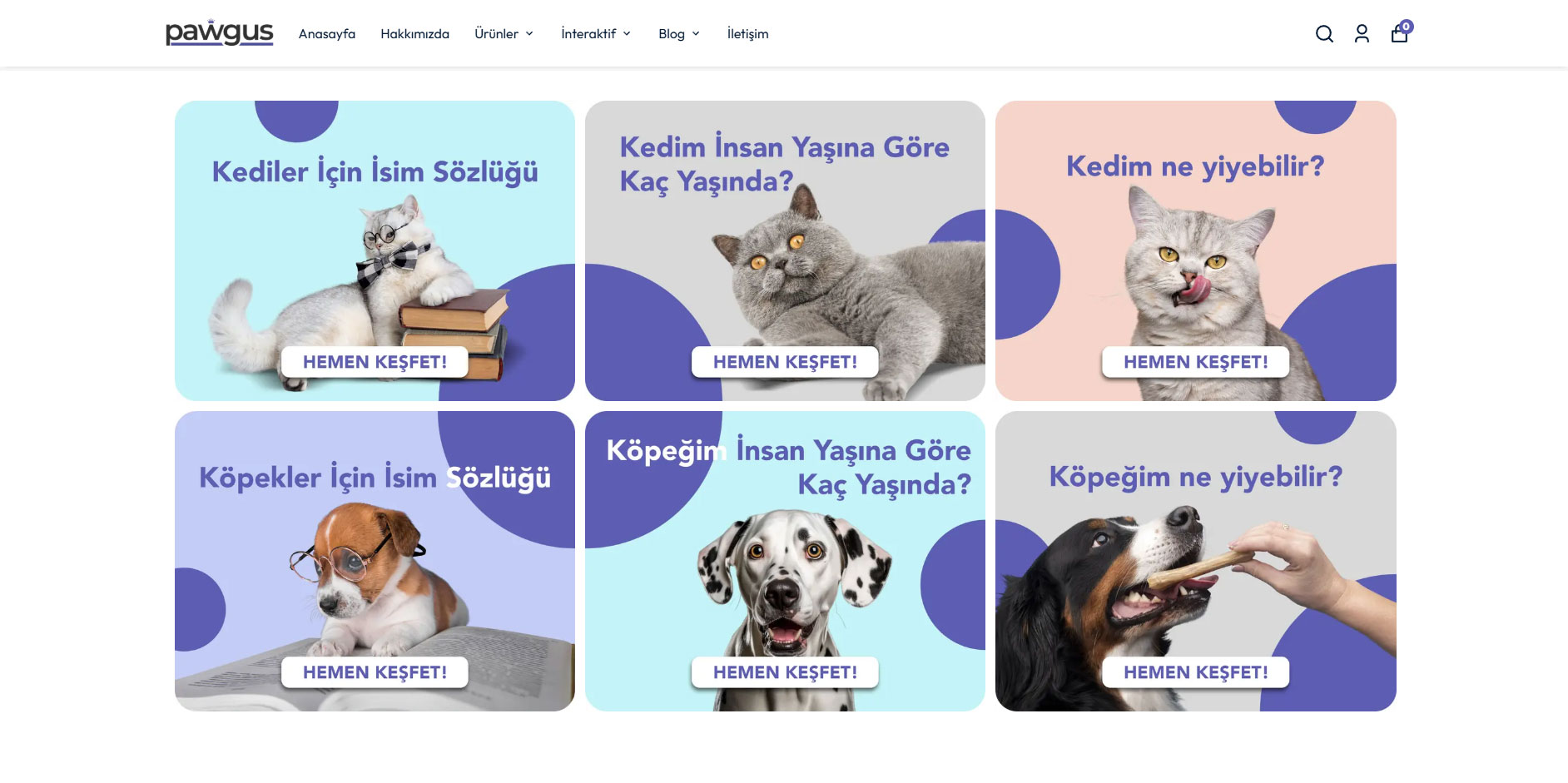Click HEMEN KEŞFET on Köpeğim İnsan Yaşına card
1568x783 pixels.
click(785, 672)
